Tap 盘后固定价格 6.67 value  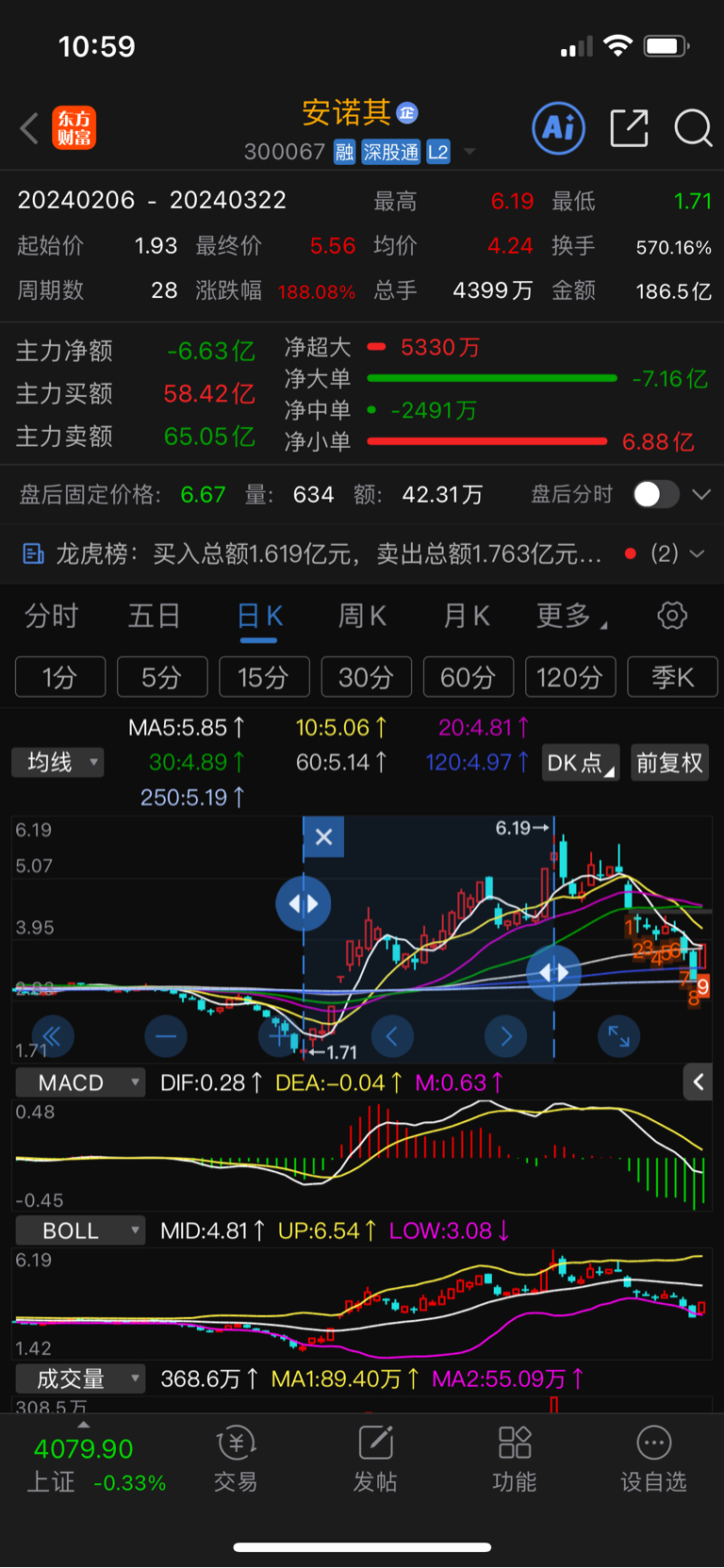tap(203, 494)
